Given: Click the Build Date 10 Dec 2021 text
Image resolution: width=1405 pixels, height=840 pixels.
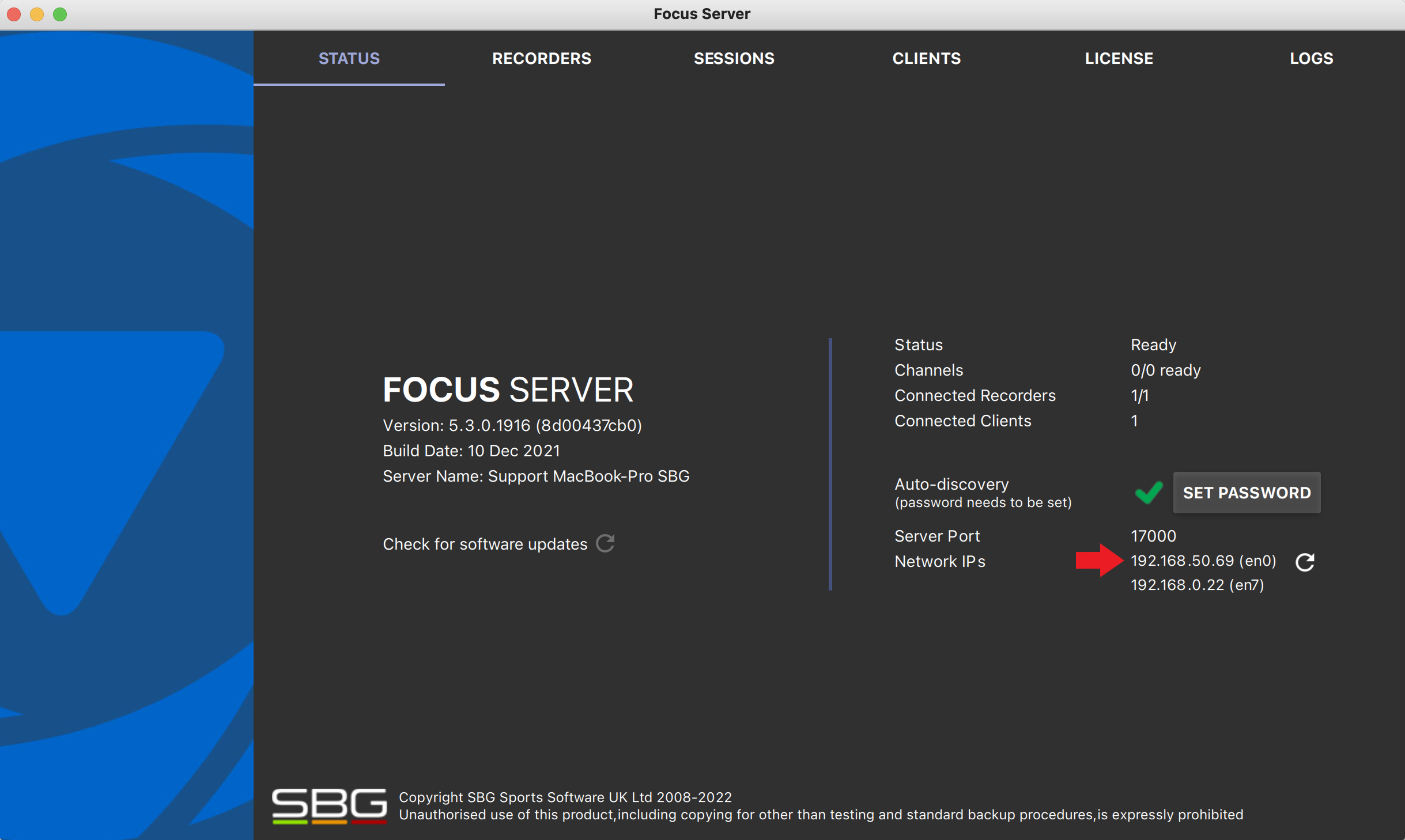Looking at the screenshot, I should pos(471,451).
